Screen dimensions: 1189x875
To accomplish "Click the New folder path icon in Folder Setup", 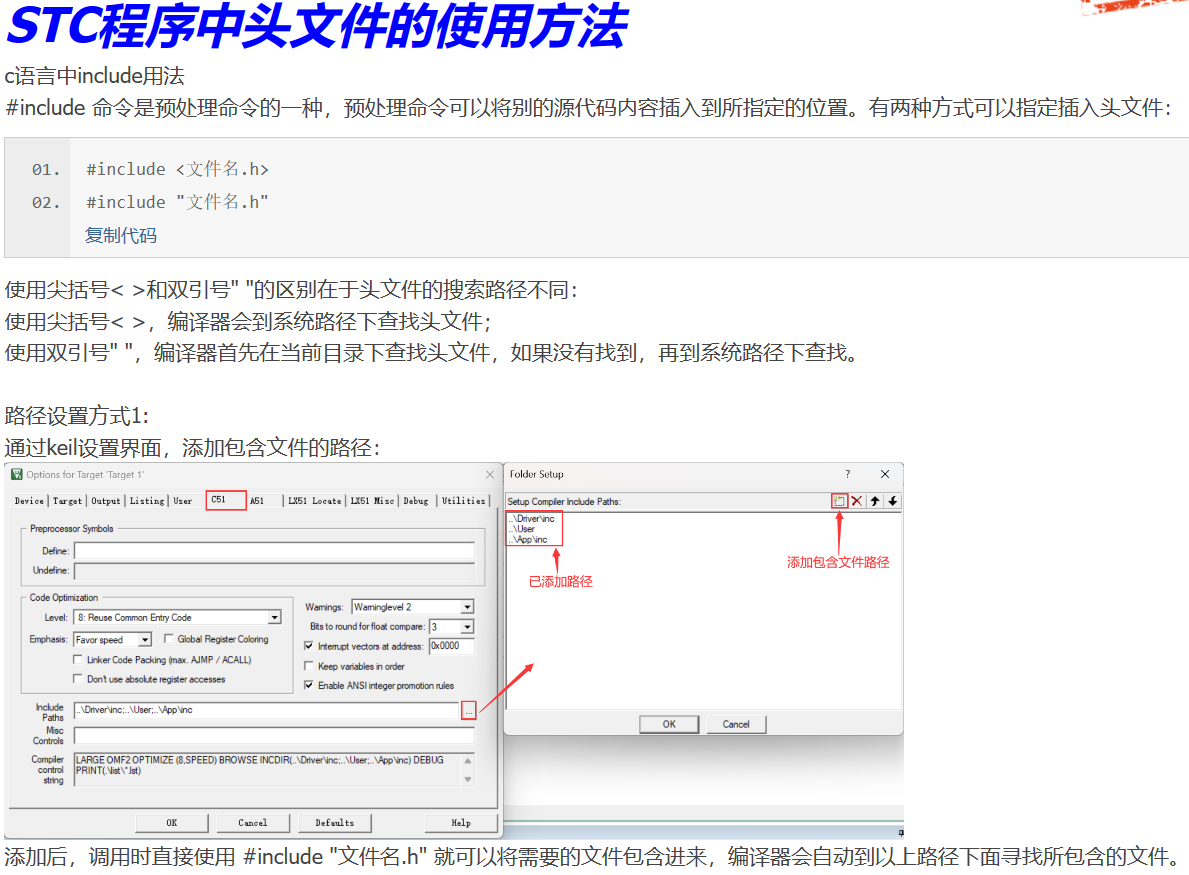I will [x=839, y=501].
